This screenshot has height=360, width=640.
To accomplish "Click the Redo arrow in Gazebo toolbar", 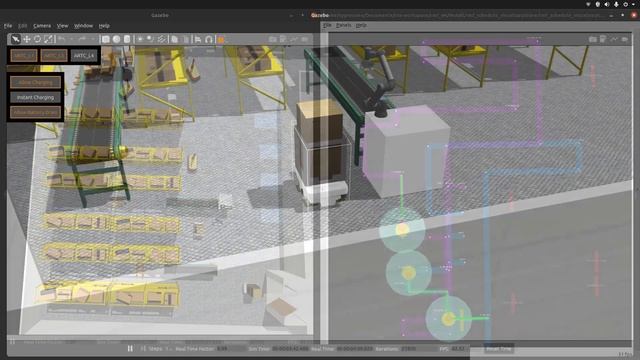I will pyautogui.click(x=82, y=39).
